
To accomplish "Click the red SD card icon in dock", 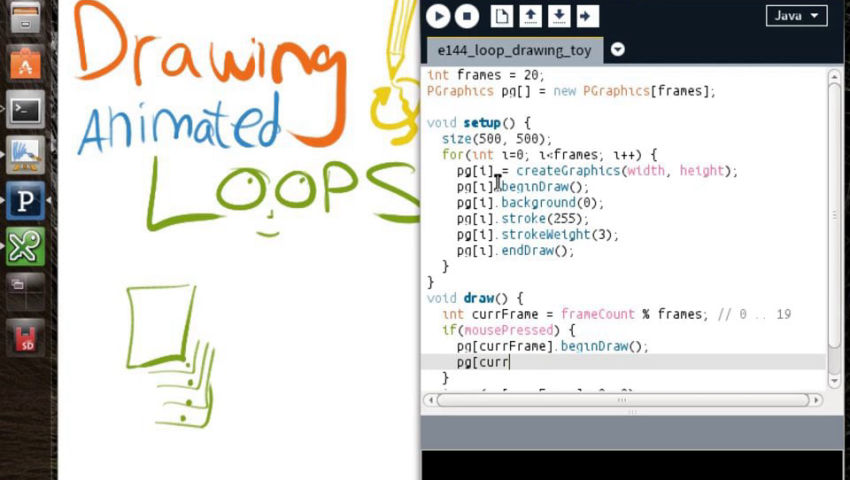I will 26,337.
